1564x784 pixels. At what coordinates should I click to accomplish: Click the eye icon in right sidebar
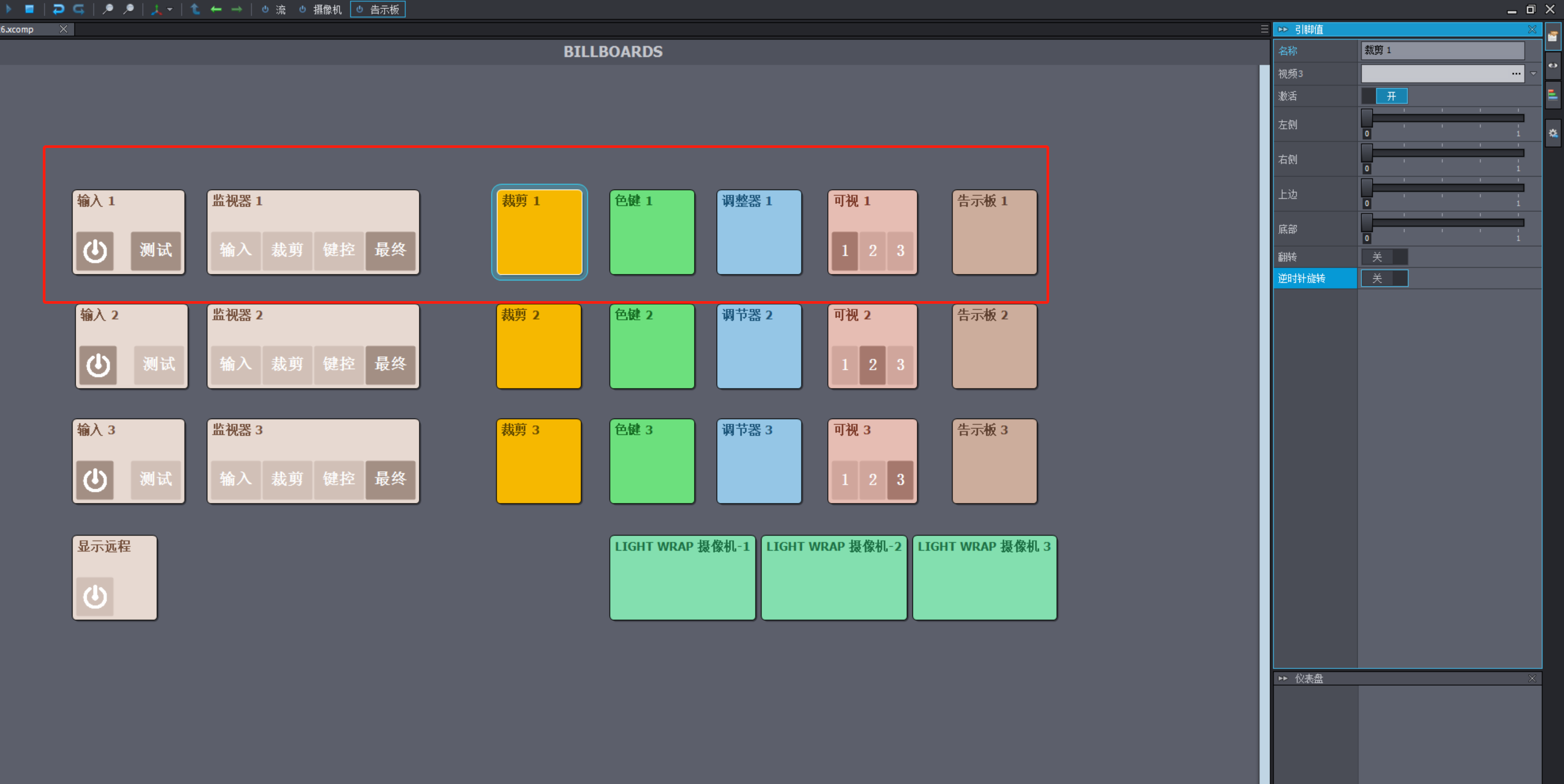pos(1552,66)
